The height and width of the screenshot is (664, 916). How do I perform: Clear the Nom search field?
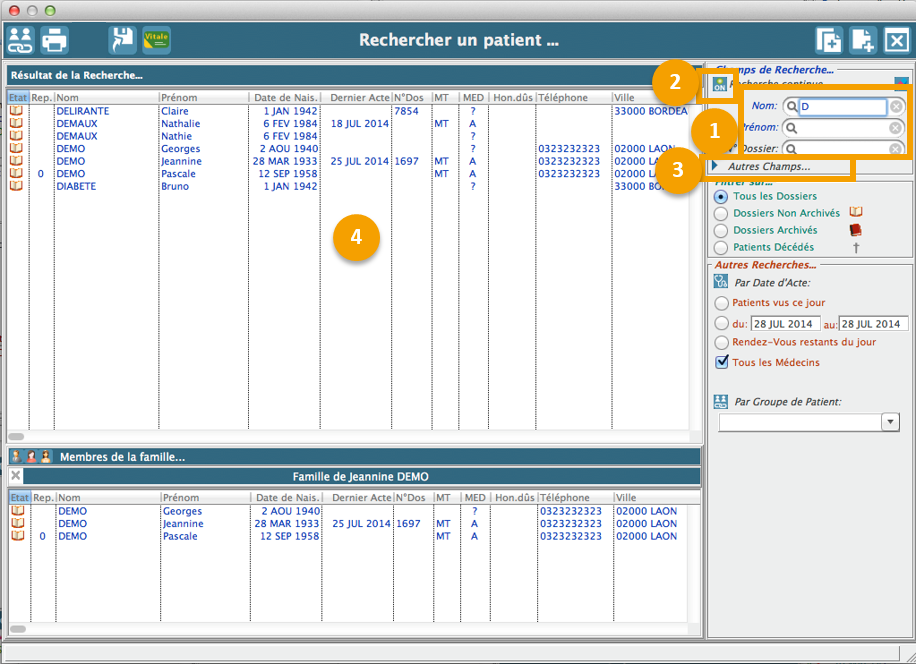click(x=896, y=107)
